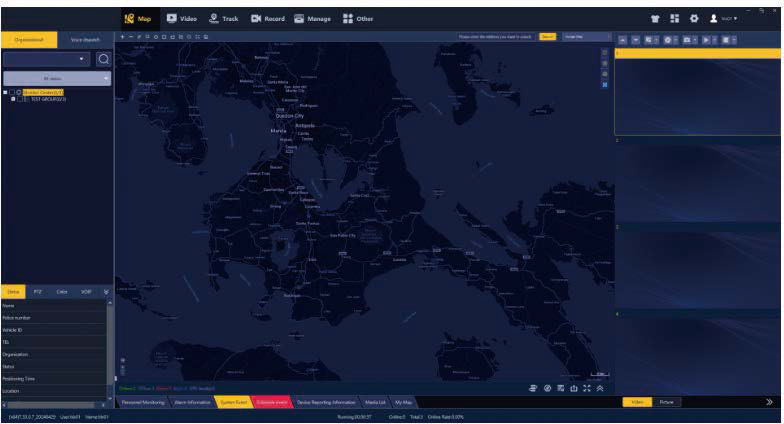Click the map zoom-in plus icon
This screenshot has height=424, width=784.
pos(122,37)
